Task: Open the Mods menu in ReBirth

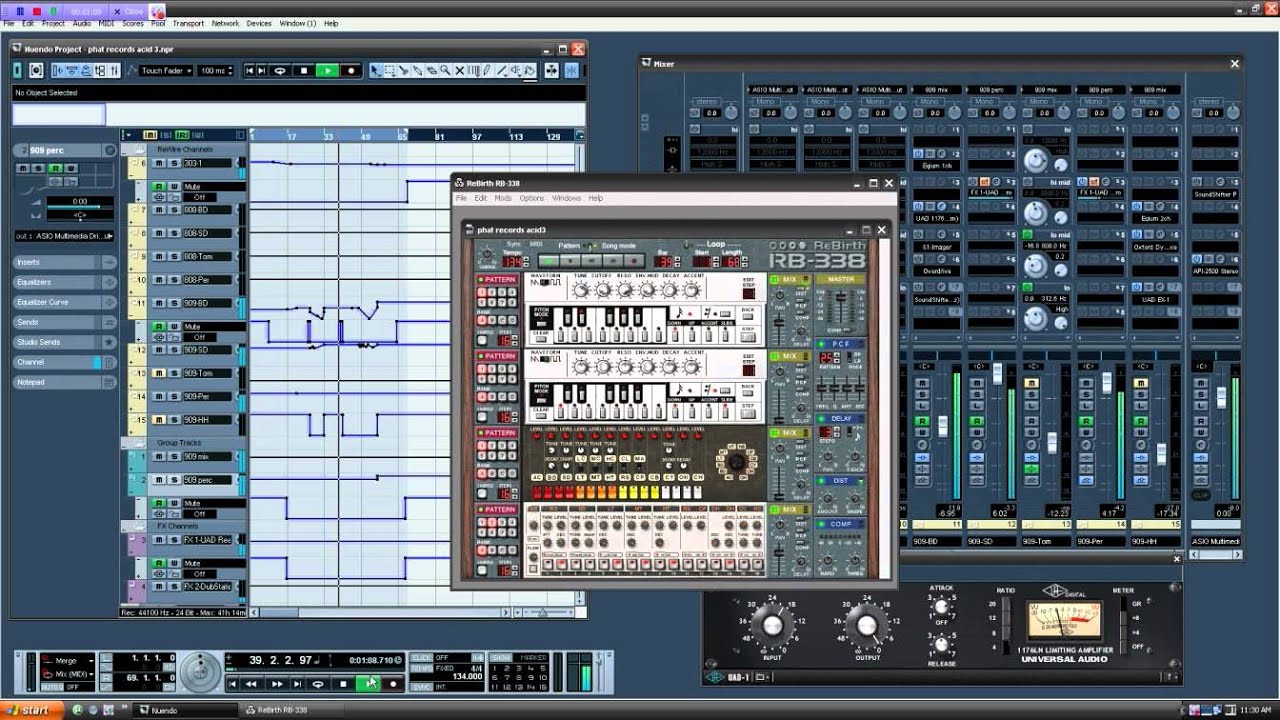Action: (x=503, y=198)
